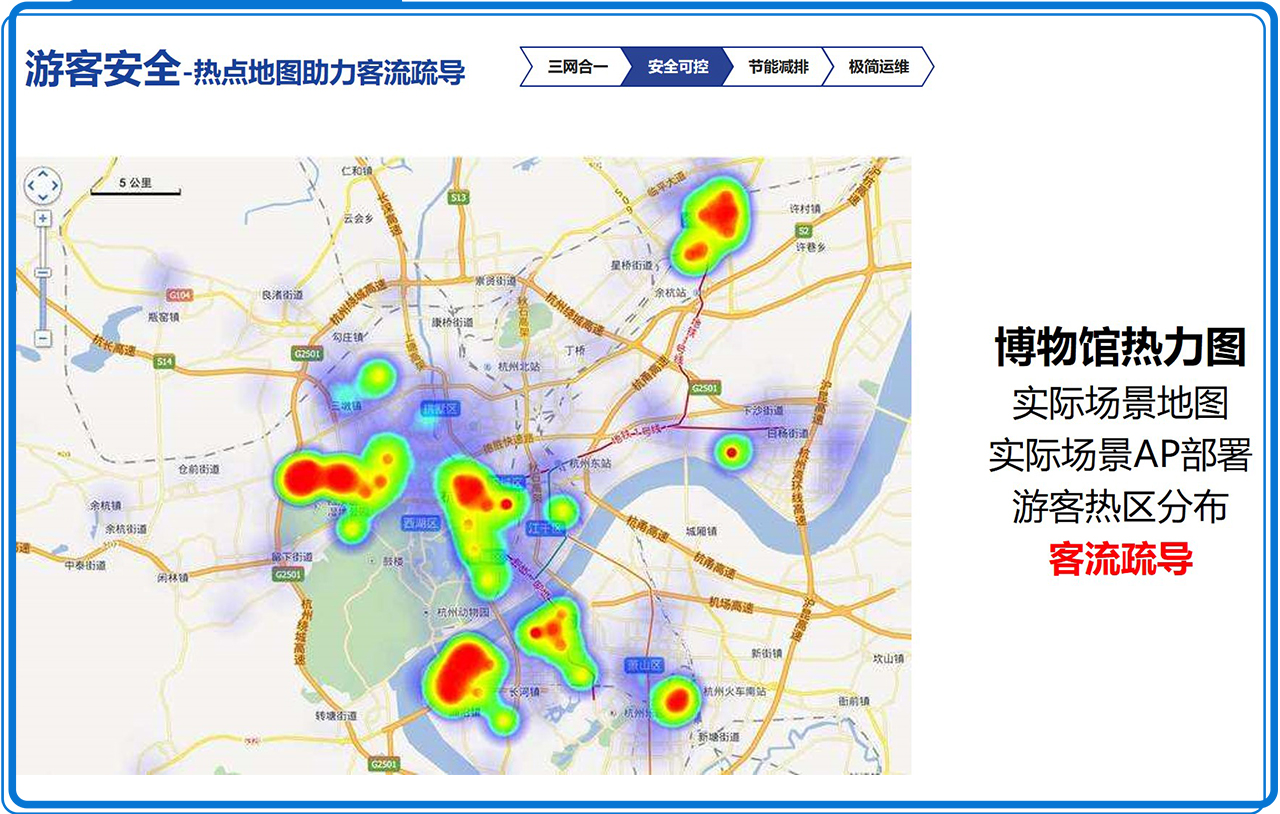This screenshot has height=814, width=1280.
Task: Click the 康桥街道 label
Action: (x=451, y=323)
